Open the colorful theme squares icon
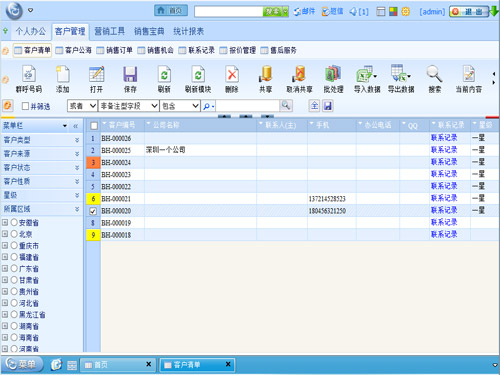The width and height of the screenshot is (500, 375). [x=393, y=12]
